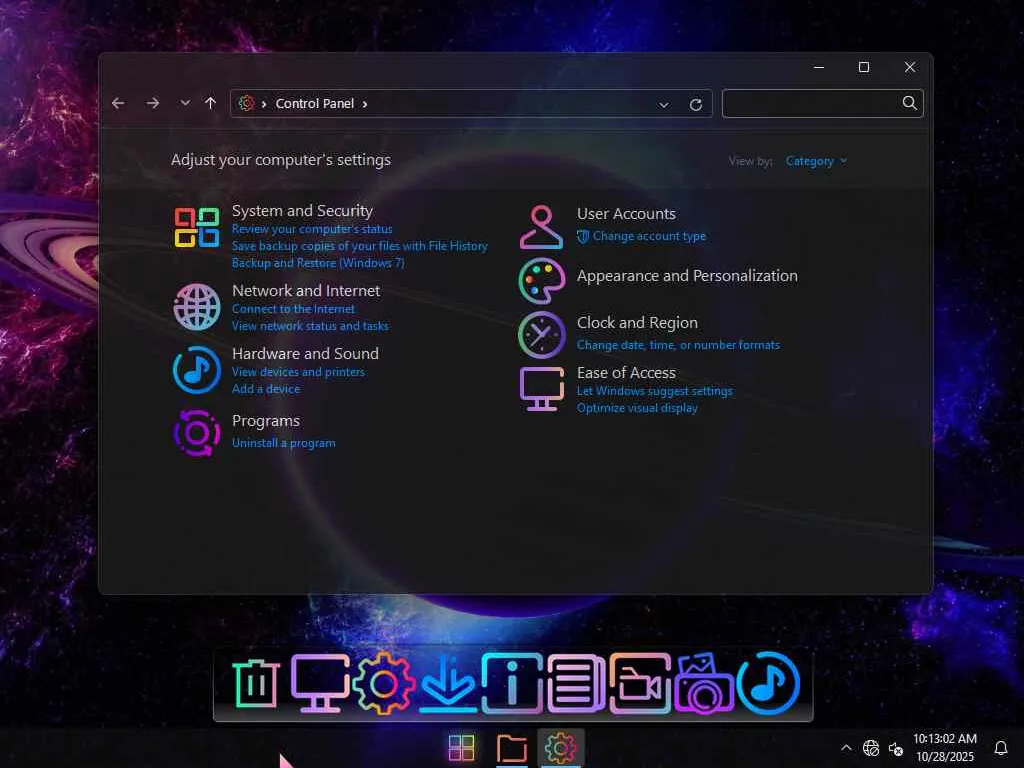This screenshot has width=1024, height=768.
Task: Open the recent locations dropdown chevron
Action: 185,103
